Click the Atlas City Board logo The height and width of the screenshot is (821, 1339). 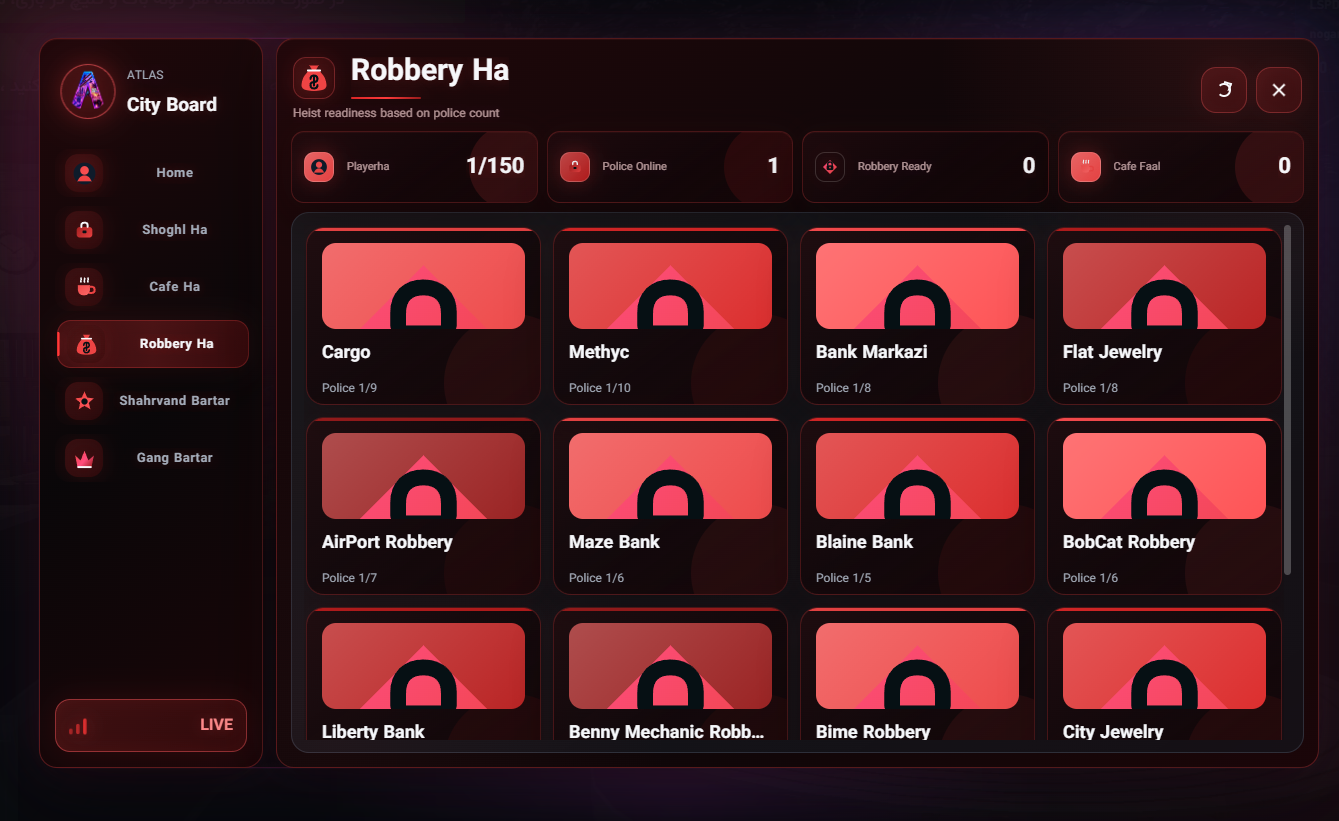click(89, 91)
